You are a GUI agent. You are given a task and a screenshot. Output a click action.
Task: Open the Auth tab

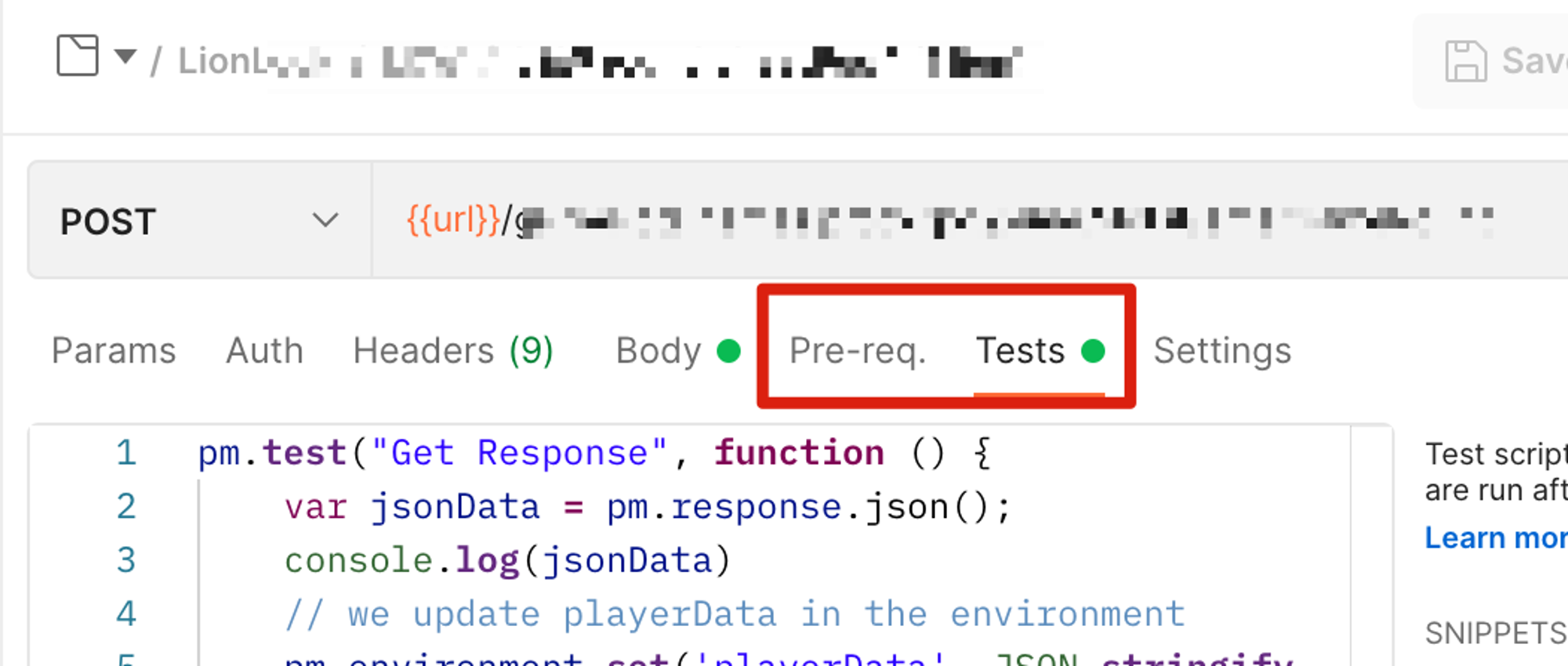point(264,350)
